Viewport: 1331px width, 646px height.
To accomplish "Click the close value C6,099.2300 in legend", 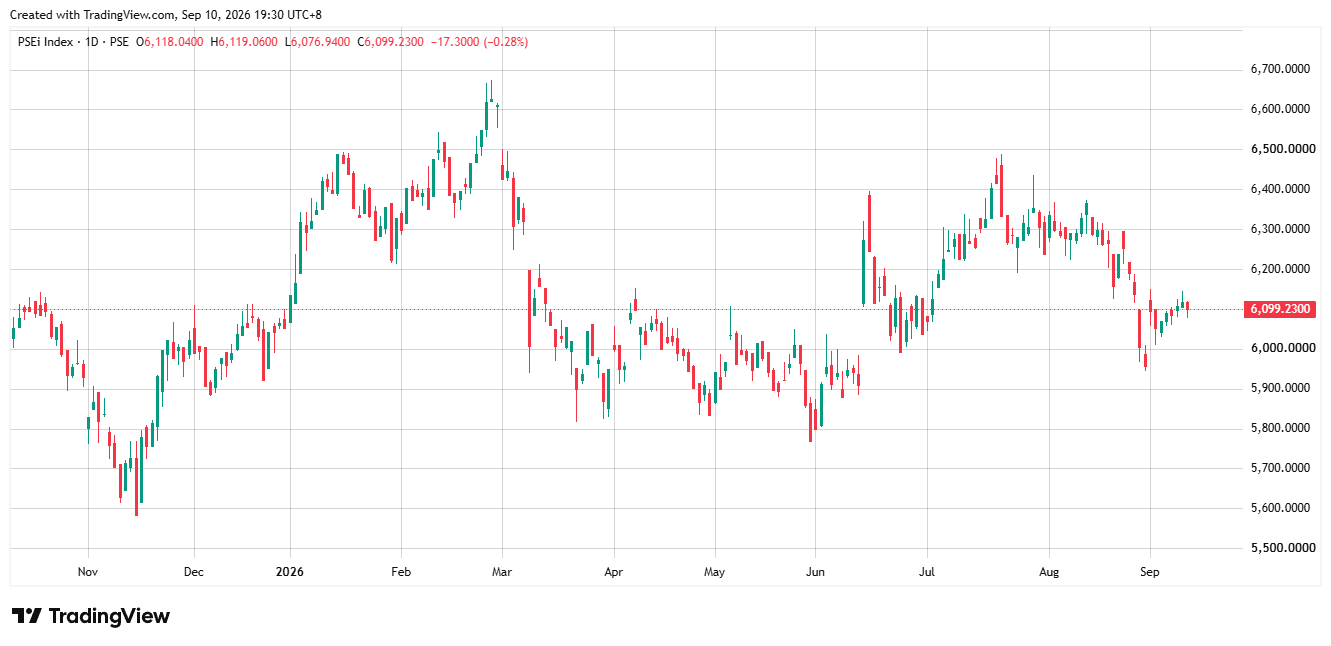I will (393, 42).
